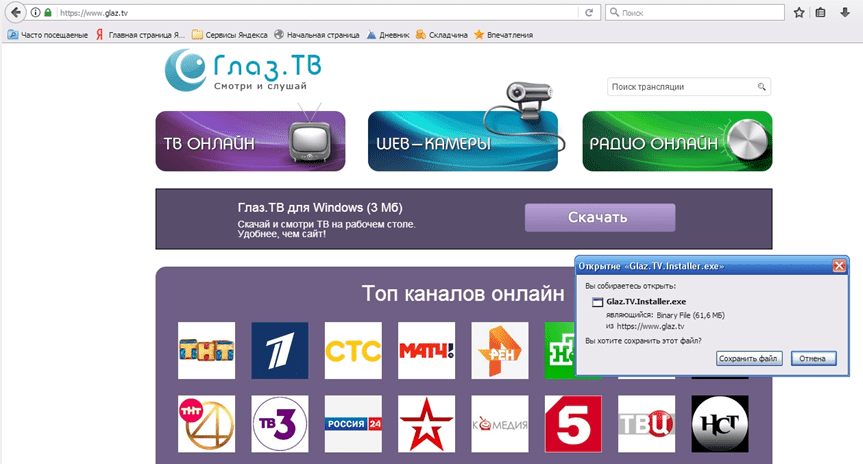Open Сервисы Яндекса bookmark folder
Viewport: 863px width, 464px height.
(x=230, y=35)
